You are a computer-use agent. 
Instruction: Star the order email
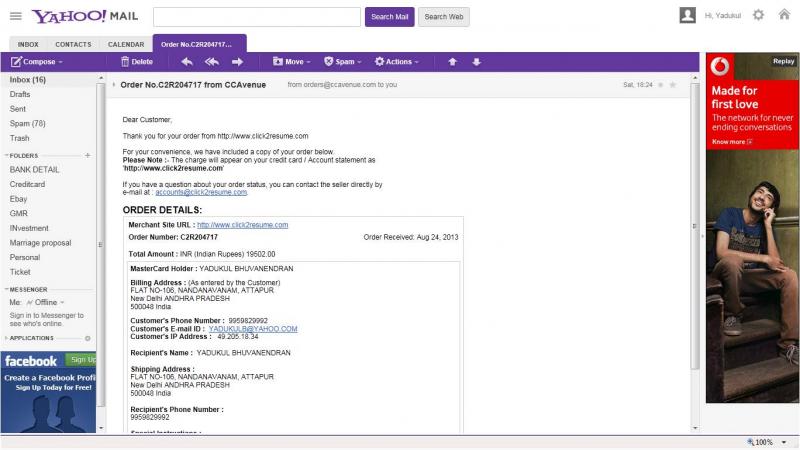pos(672,85)
